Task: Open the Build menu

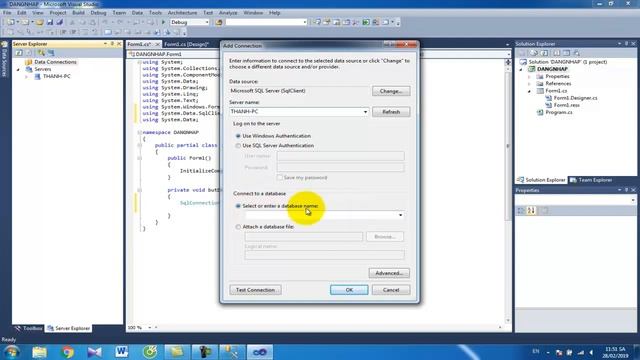Action: pos(78,13)
